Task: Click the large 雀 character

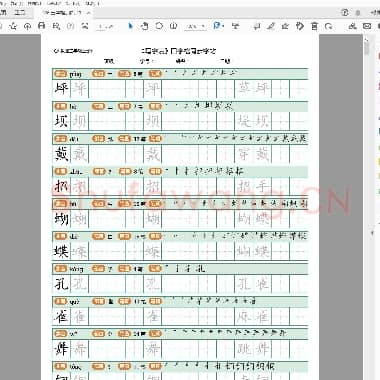Action: (61, 316)
